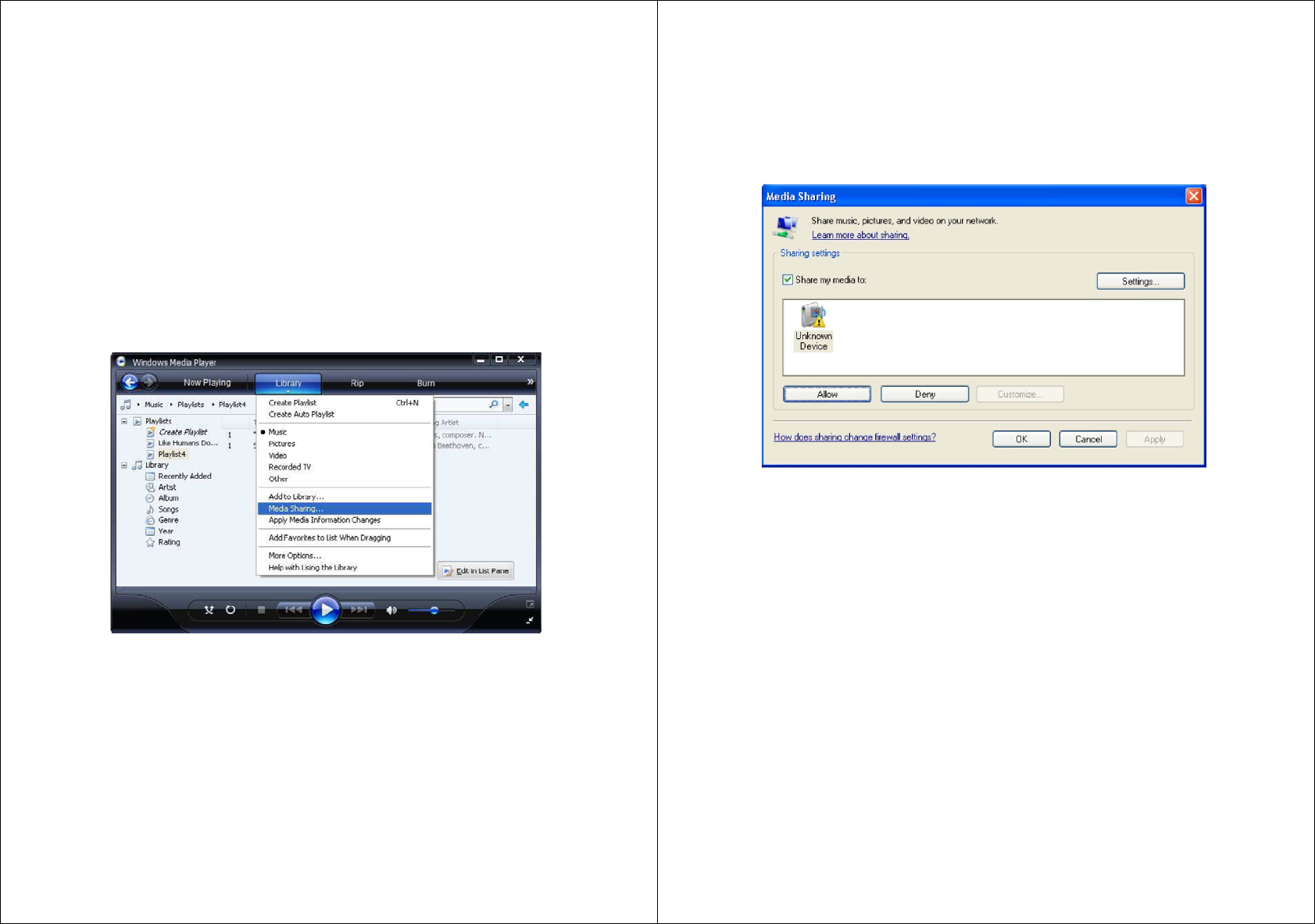Stop playback with the Stop button
This screenshot has height=924, width=1315.
262,610
